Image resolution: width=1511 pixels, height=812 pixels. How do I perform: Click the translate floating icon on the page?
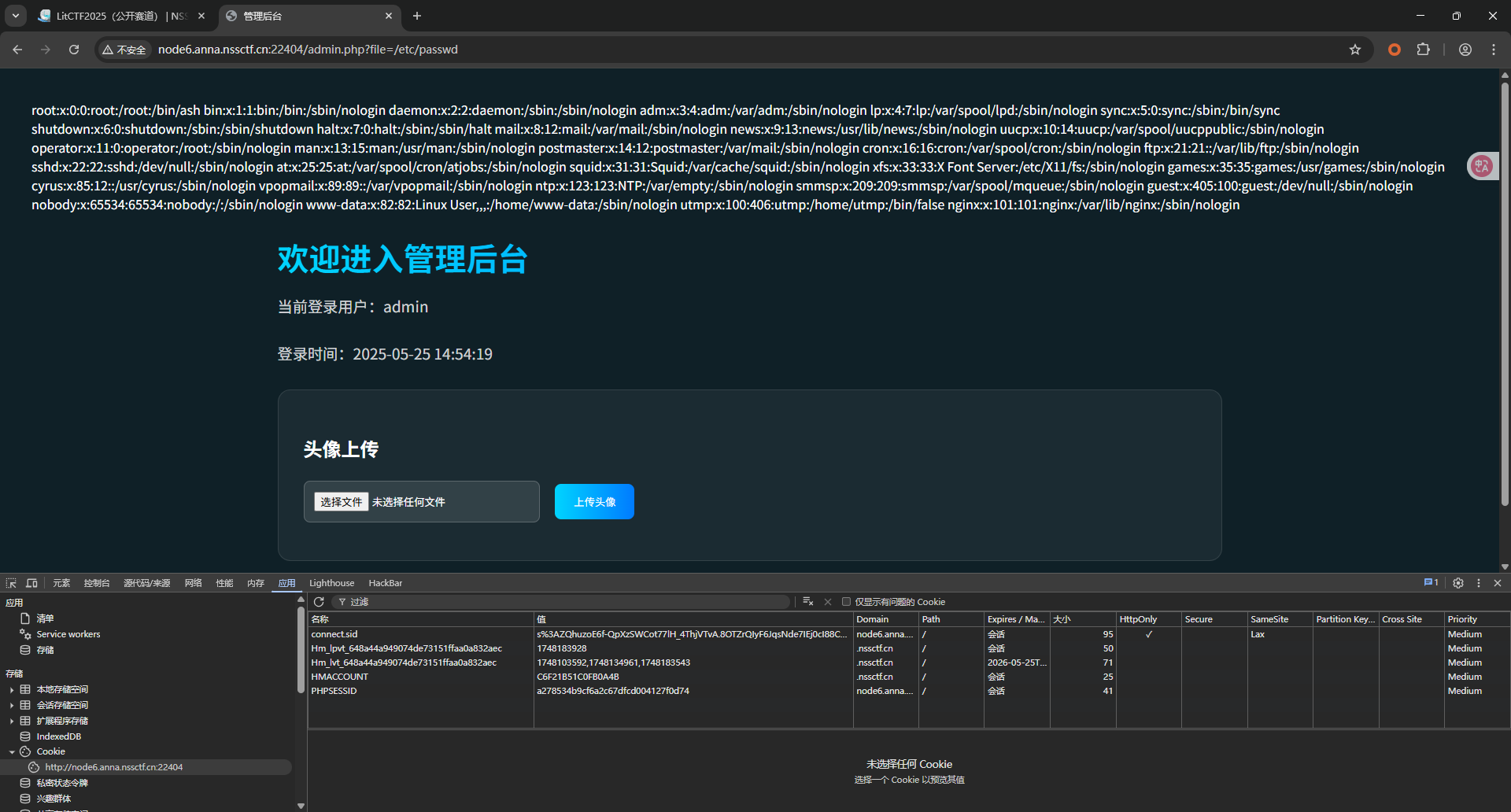(x=1482, y=166)
